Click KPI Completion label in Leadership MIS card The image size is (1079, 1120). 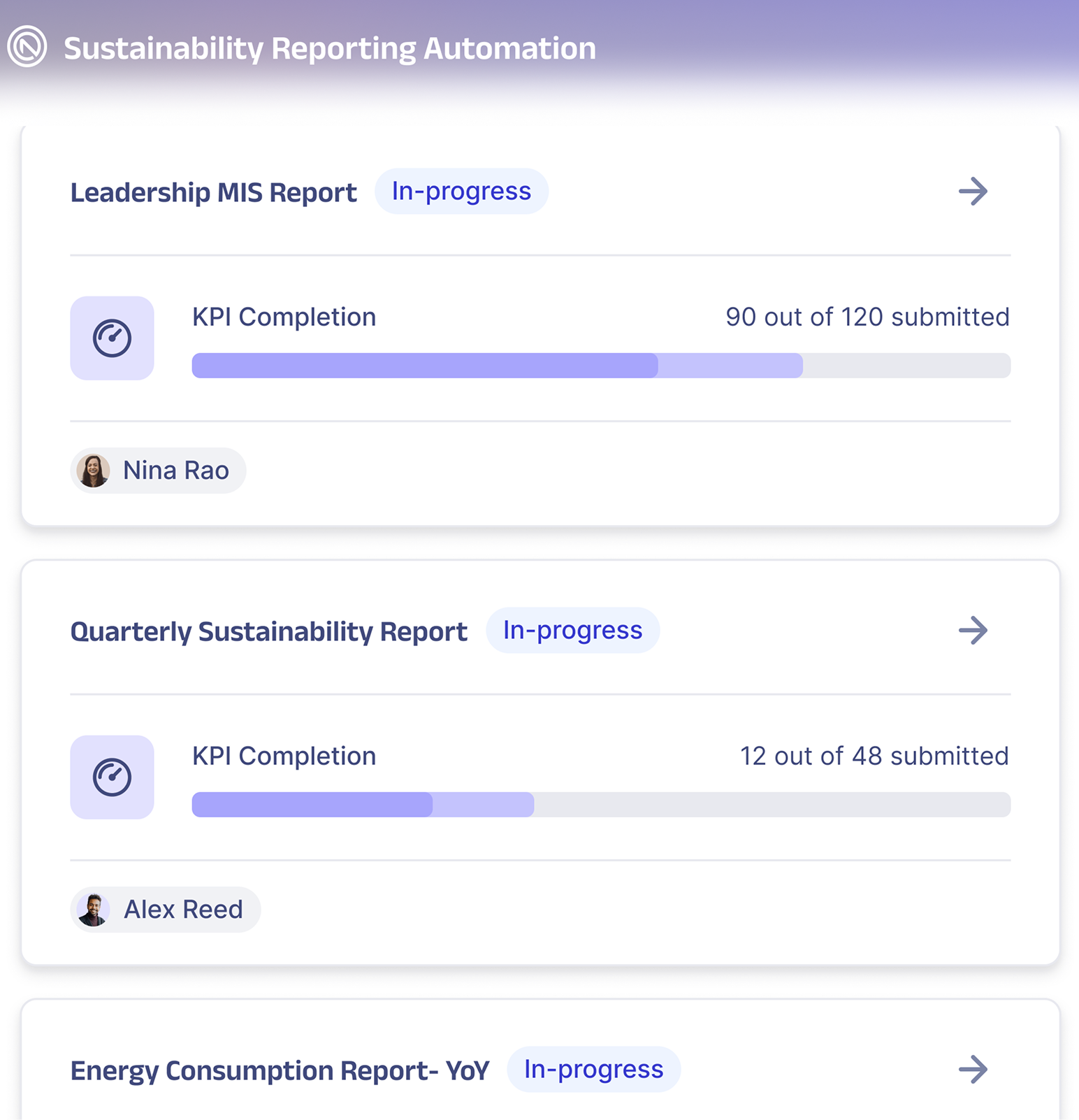pyautogui.click(x=284, y=317)
